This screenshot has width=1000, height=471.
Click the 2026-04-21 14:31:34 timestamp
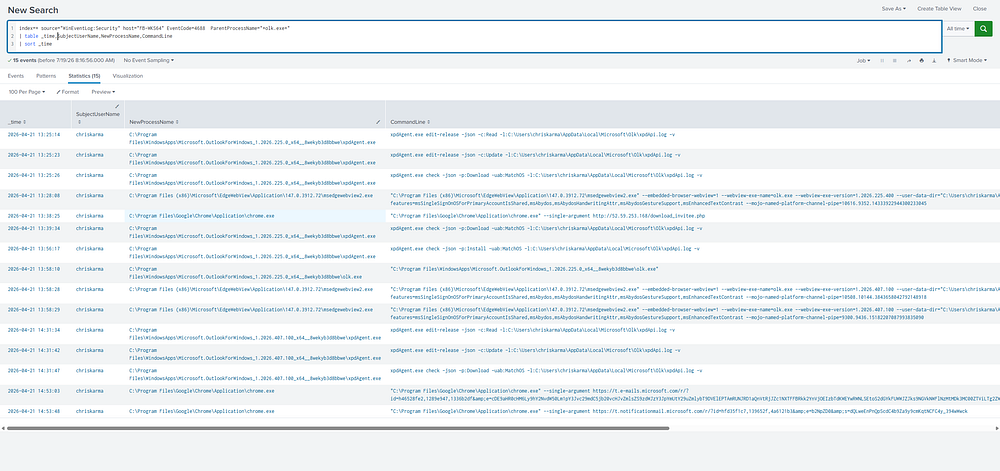[34, 330]
